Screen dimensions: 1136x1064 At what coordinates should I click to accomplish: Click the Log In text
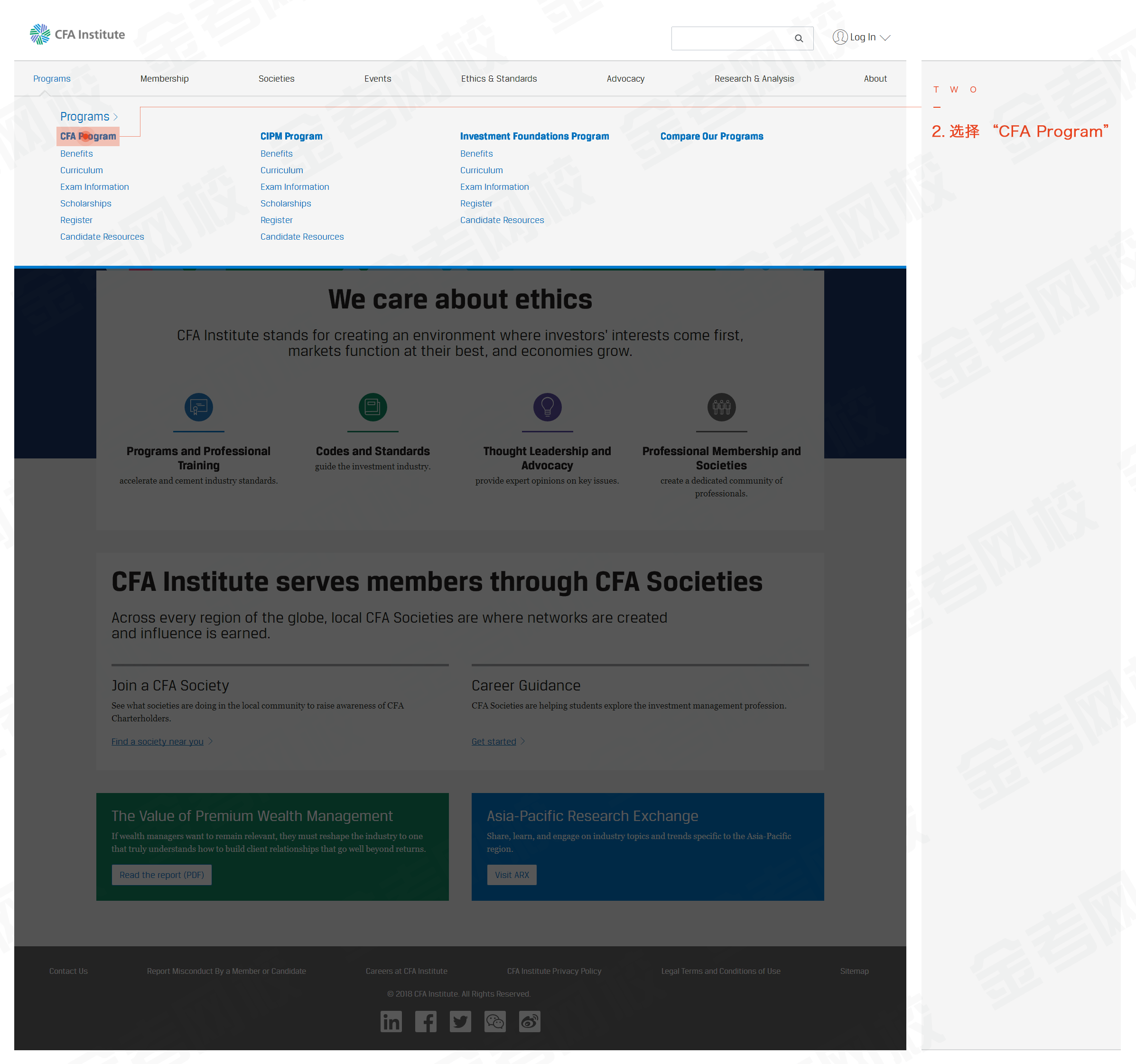pos(863,37)
